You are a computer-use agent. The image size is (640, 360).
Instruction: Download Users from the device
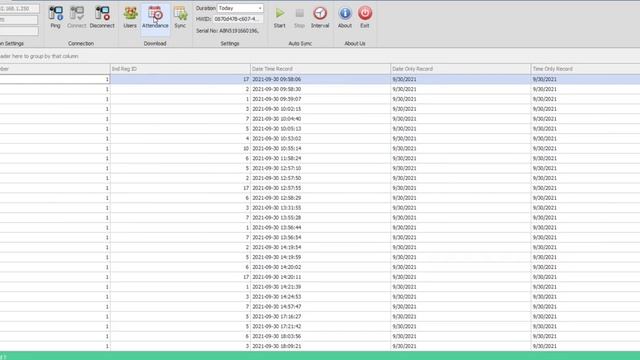coord(130,17)
